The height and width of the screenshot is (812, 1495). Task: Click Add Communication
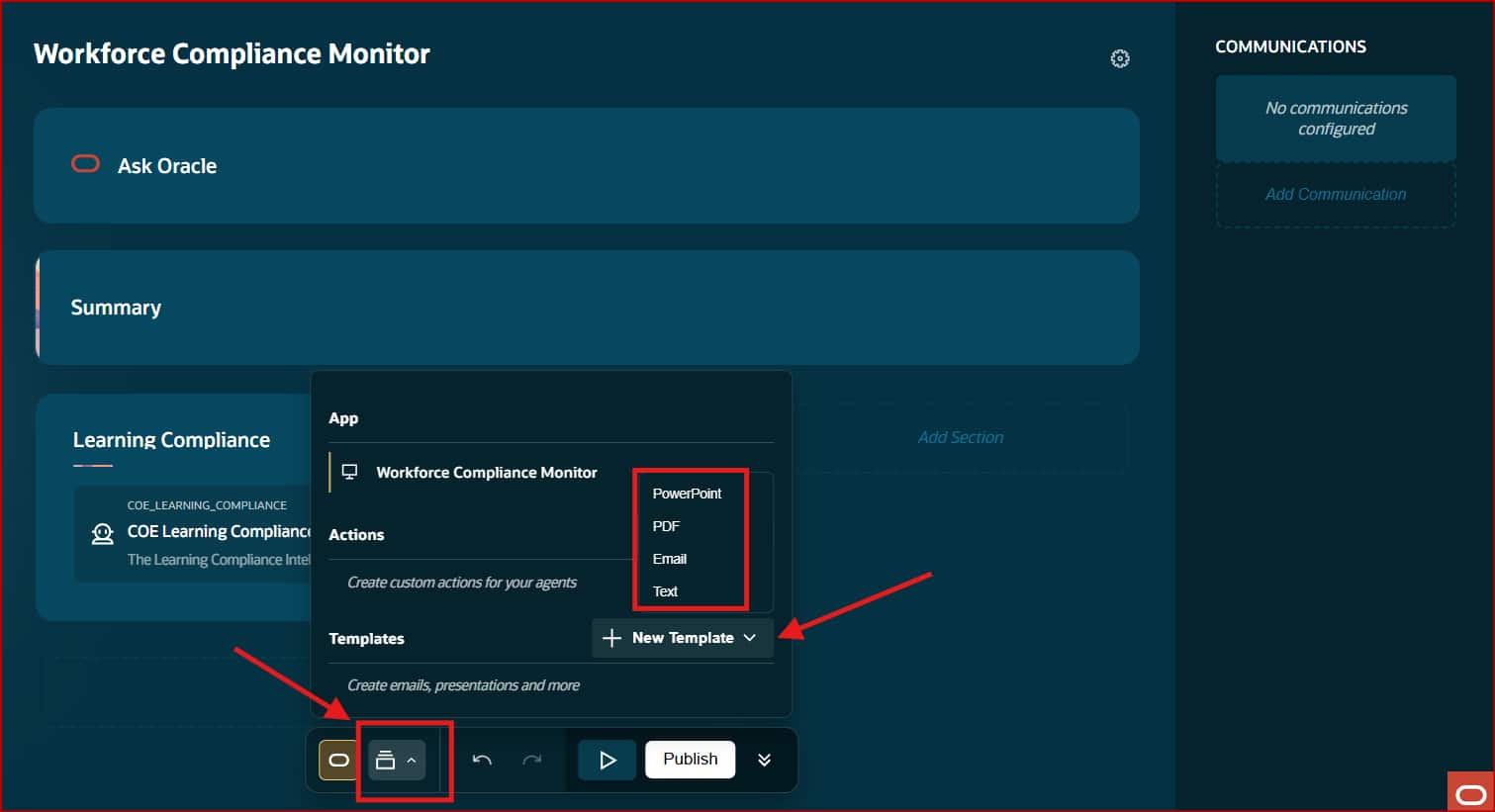coord(1336,194)
